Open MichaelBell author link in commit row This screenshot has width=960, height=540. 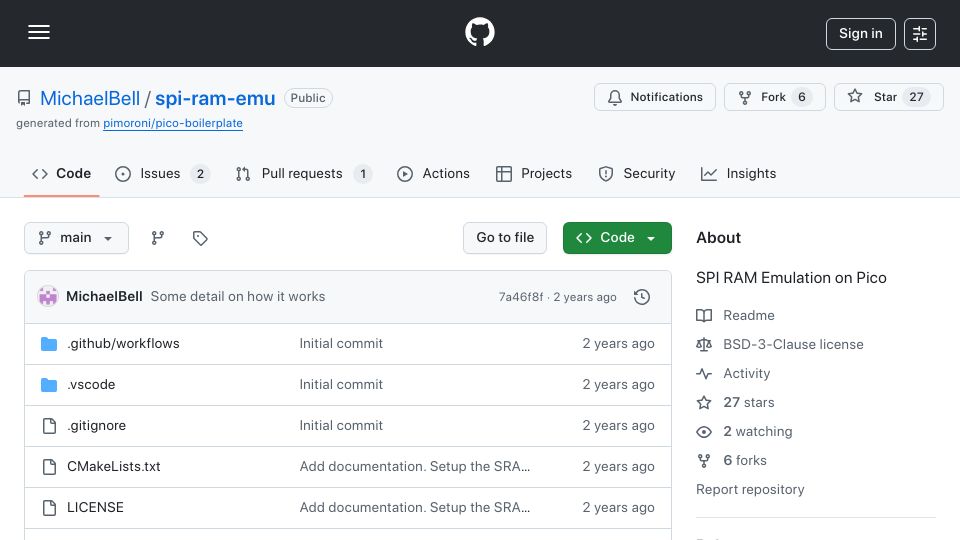pos(104,296)
